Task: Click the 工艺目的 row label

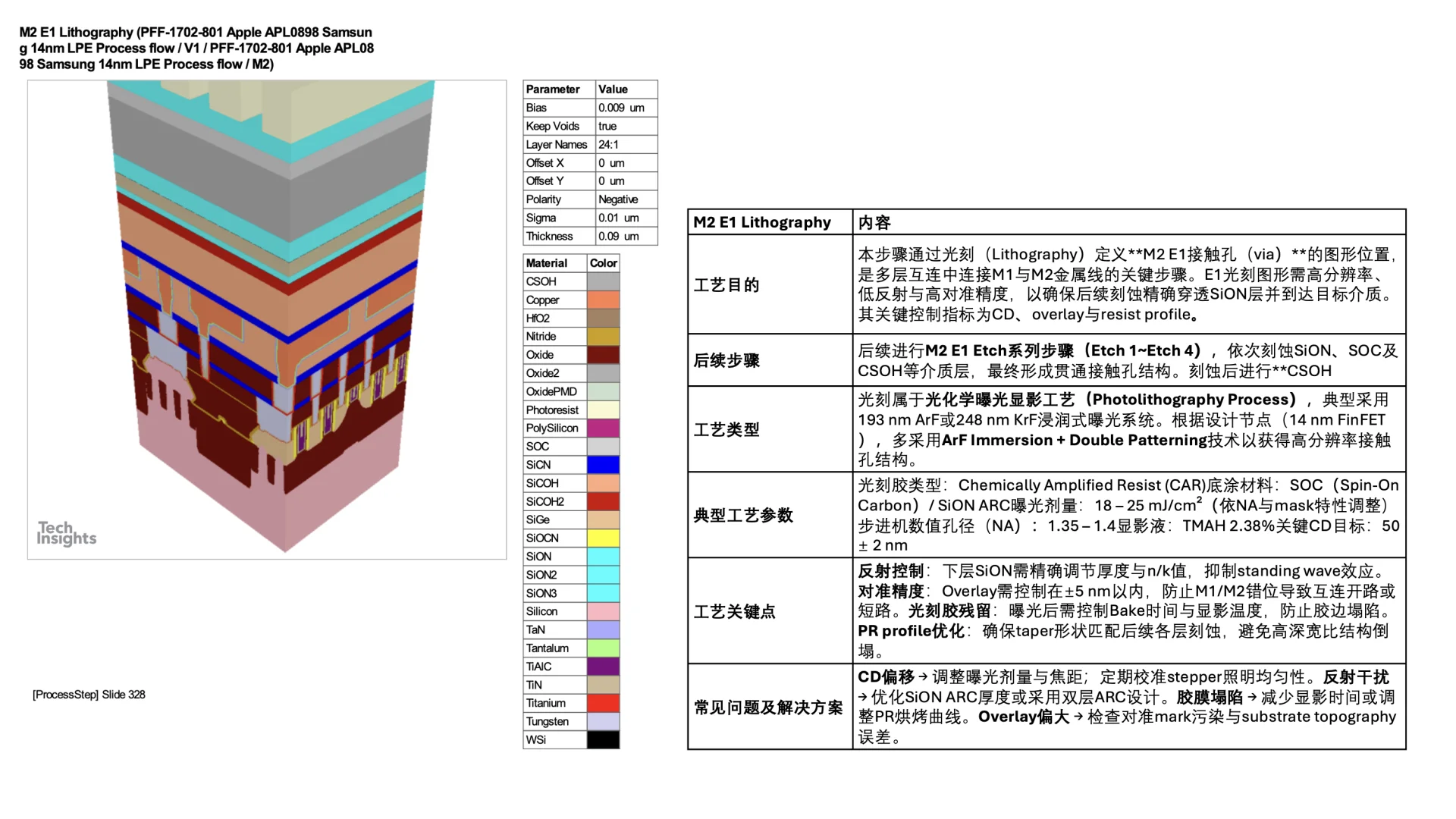Action: [728, 286]
